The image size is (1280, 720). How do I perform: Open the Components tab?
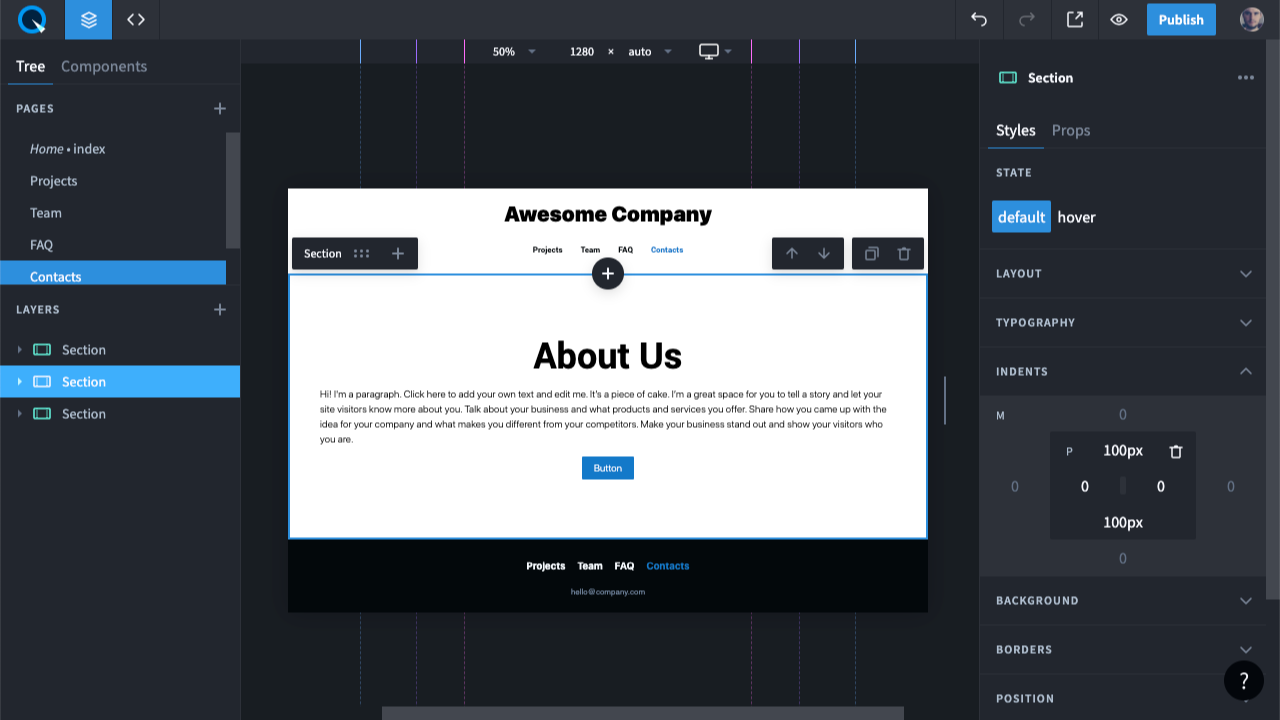point(104,67)
